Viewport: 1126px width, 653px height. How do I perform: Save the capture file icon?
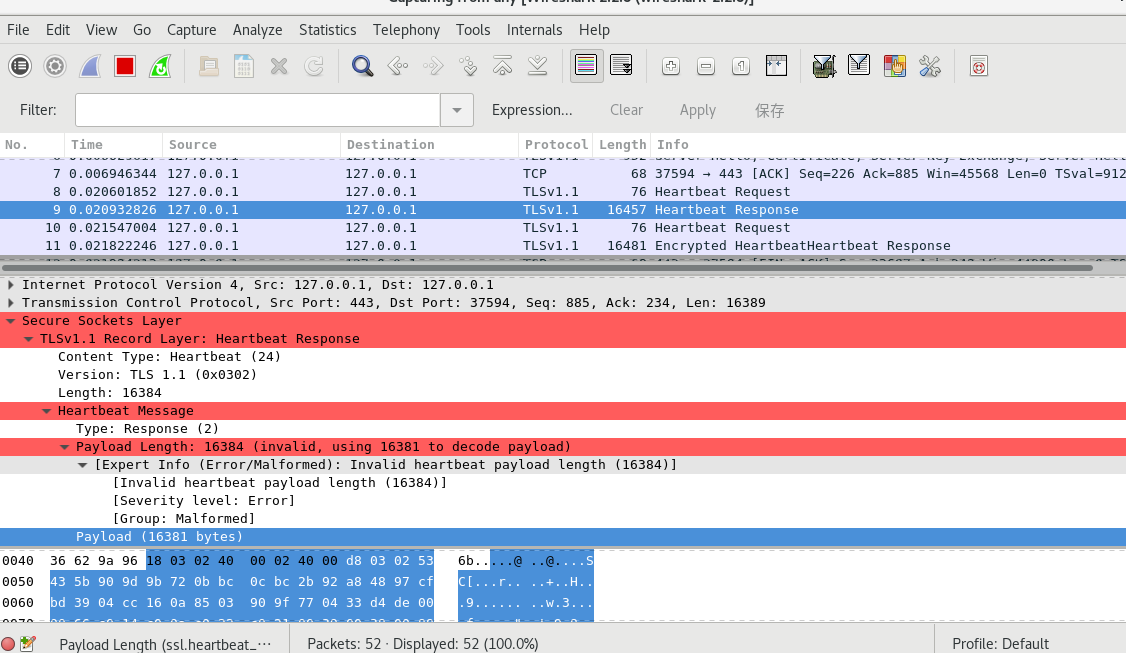pyautogui.click(x=244, y=66)
